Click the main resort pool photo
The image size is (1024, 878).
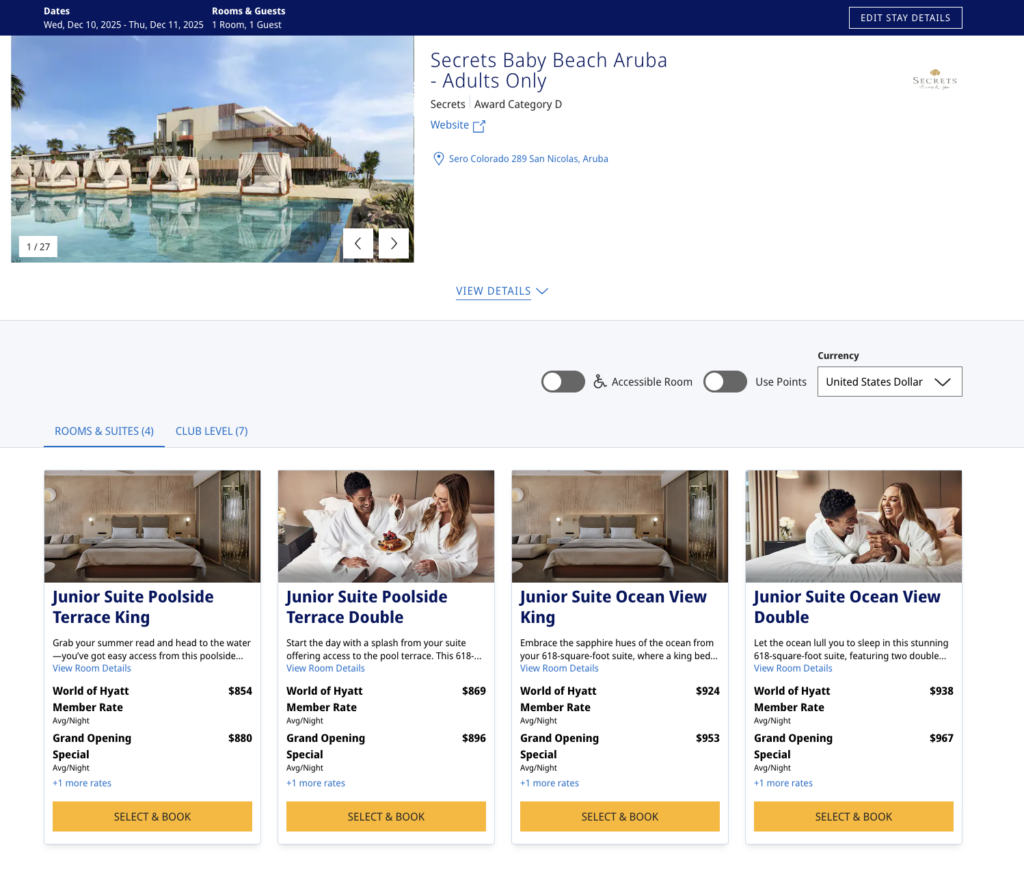212,149
